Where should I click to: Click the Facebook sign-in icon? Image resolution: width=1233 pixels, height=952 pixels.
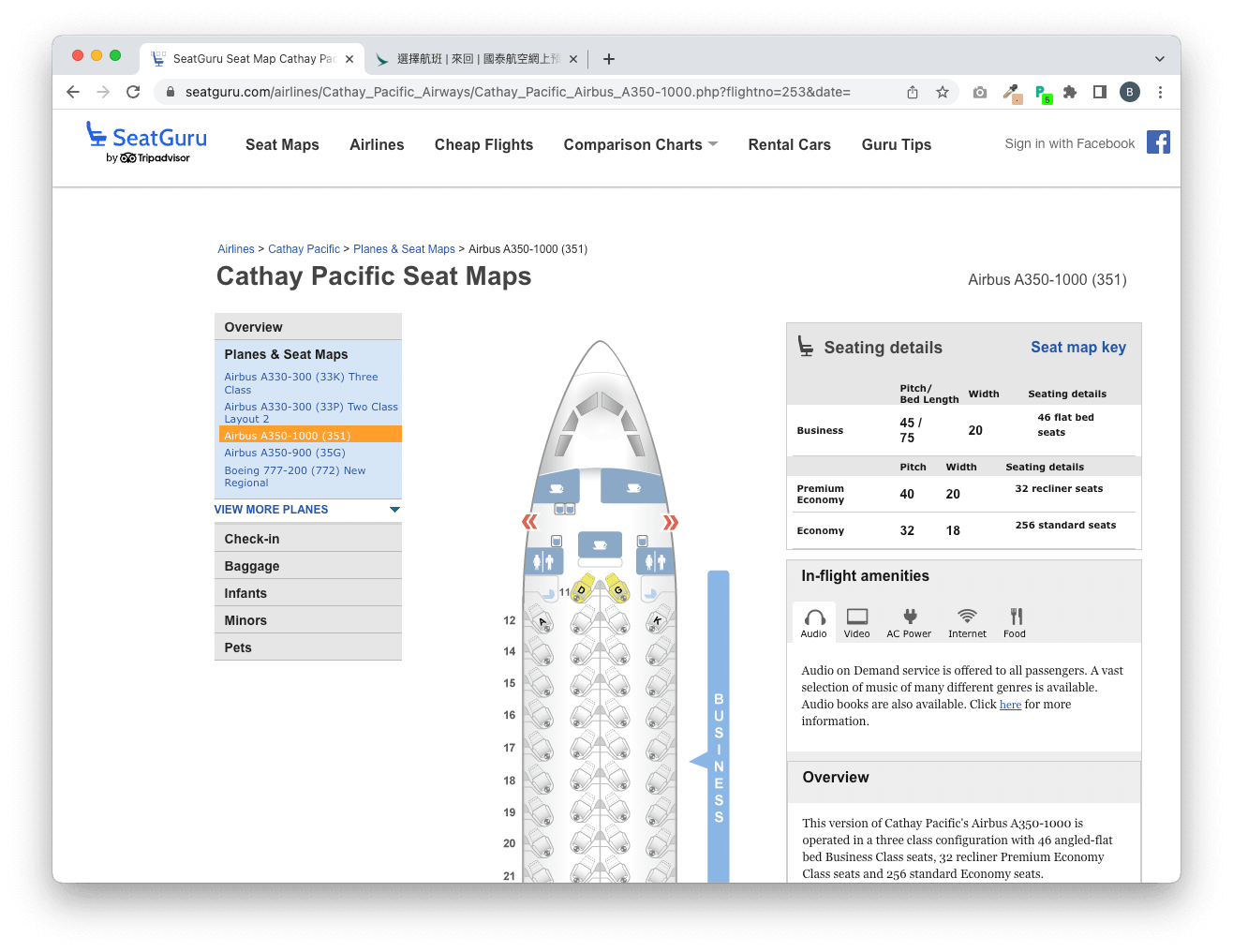[x=1158, y=142]
